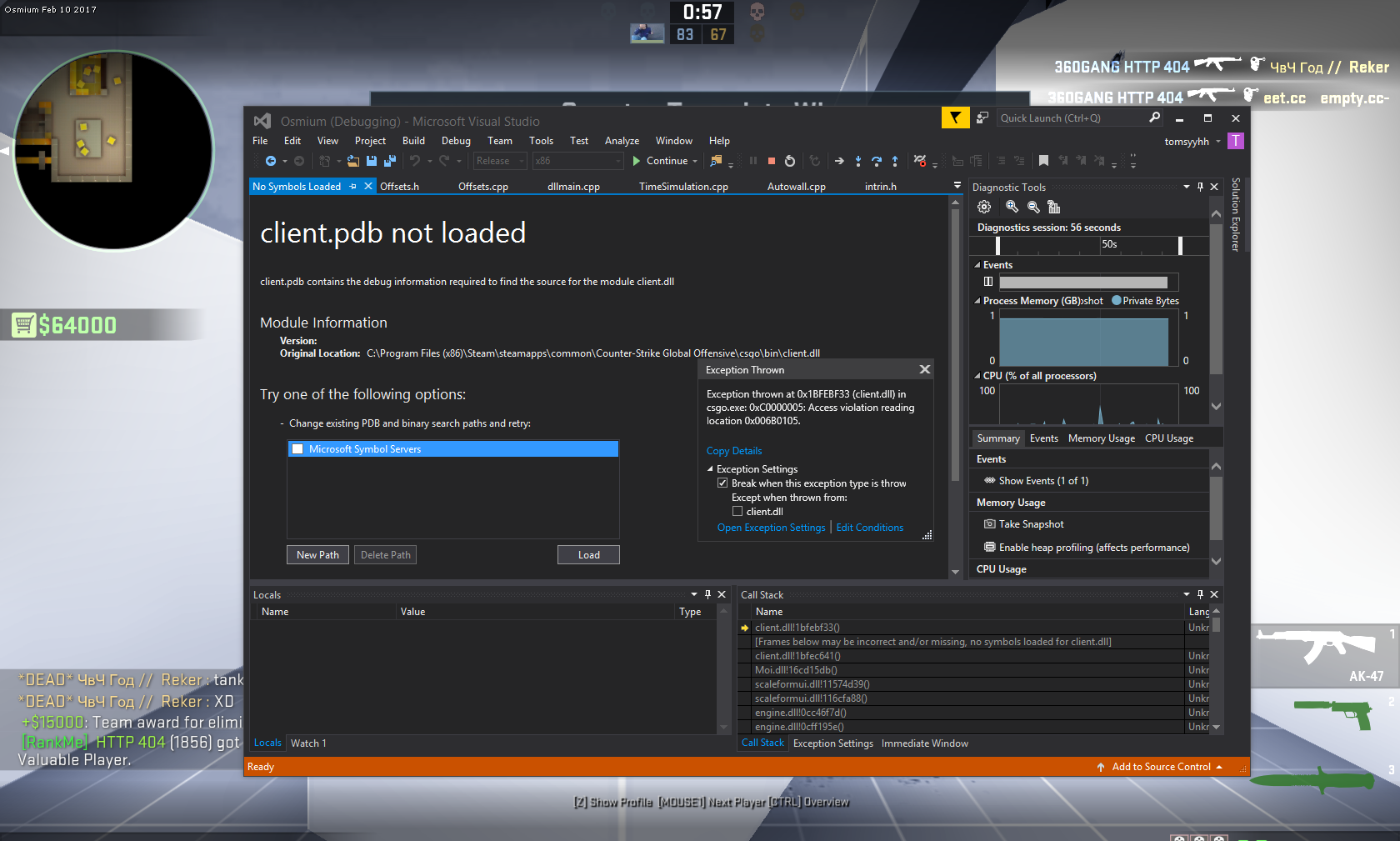This screenshot has width=1400, height=841.
Task: Click the Continue debugging button
Action: [660, 161]
